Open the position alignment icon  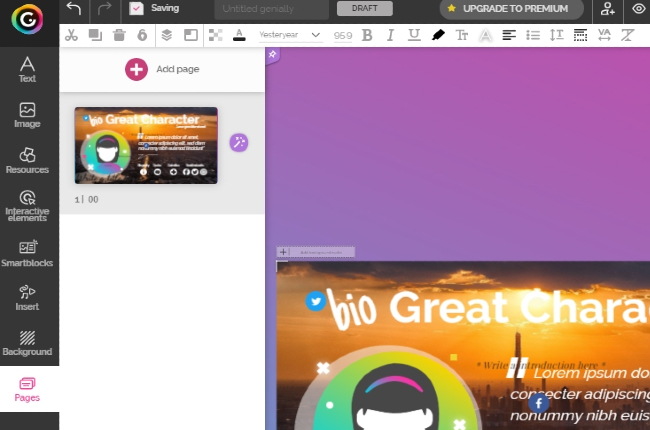(x=191, y=35)
